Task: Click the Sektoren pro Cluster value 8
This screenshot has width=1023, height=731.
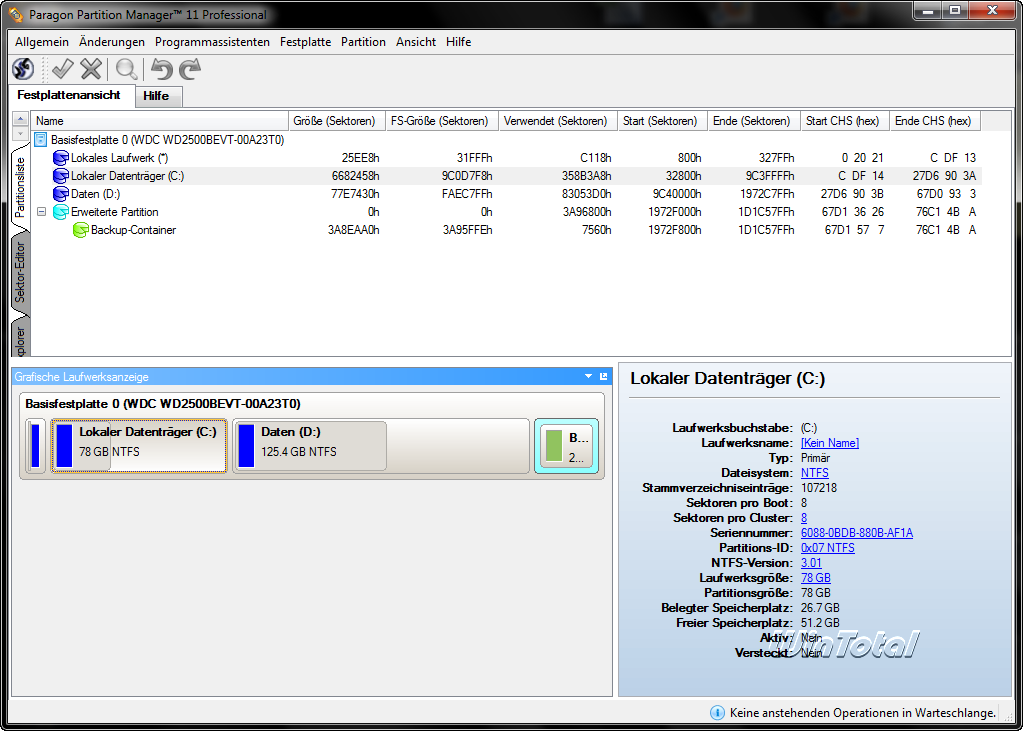Action: pos(804,518)
